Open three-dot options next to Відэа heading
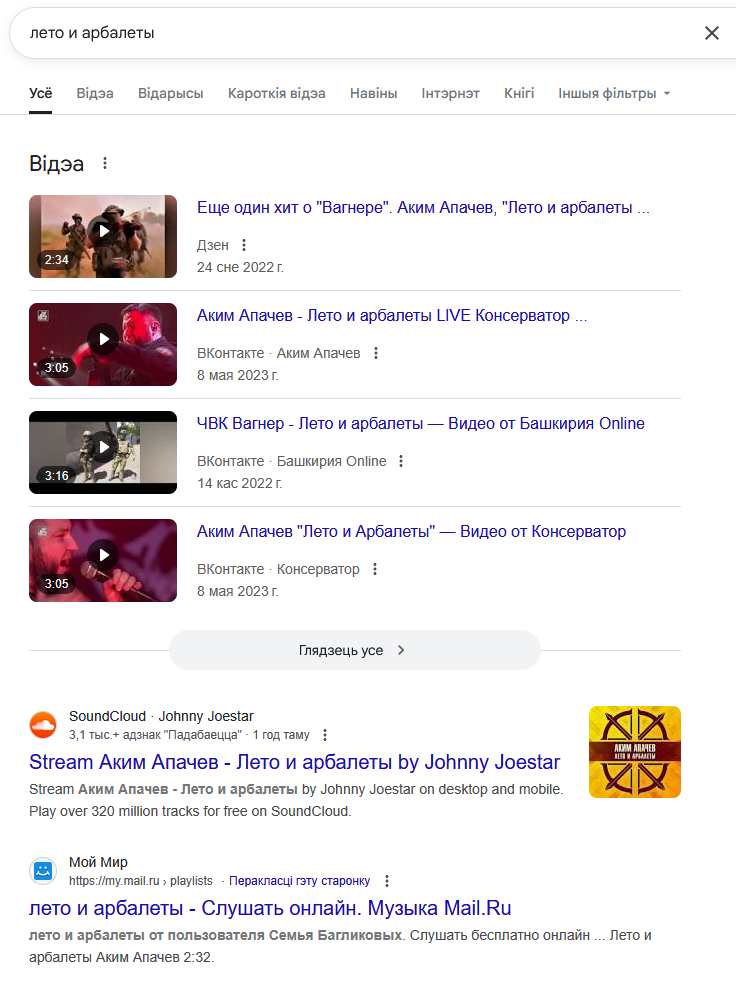The height and width of the screenshot is (981, 736). [x=105, y=163]
